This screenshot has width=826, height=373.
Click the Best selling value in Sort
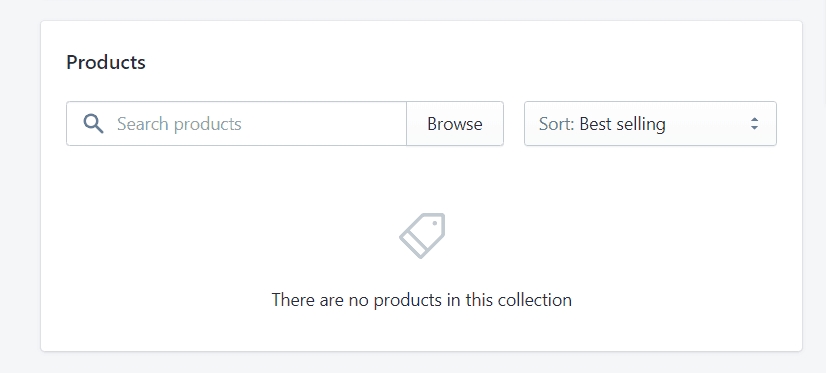pos(623,124)
